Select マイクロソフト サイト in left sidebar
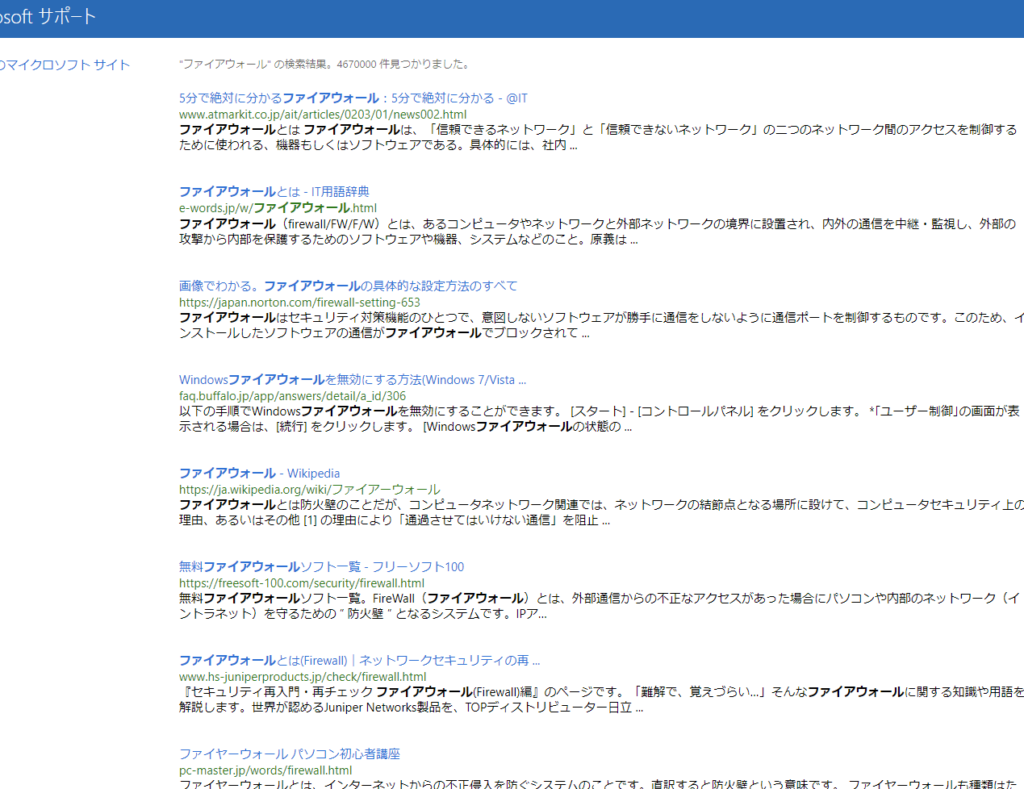 [x=66, y=65]
